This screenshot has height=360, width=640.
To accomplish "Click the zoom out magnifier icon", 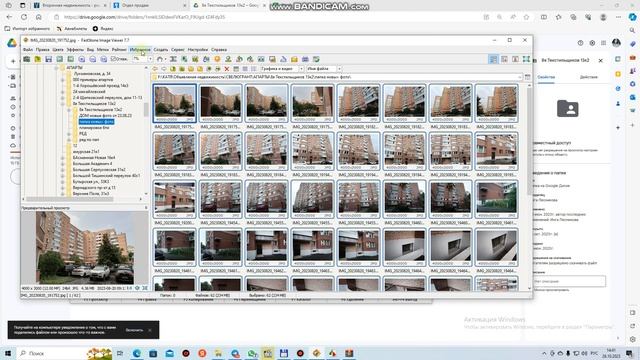I will point(93,60).
